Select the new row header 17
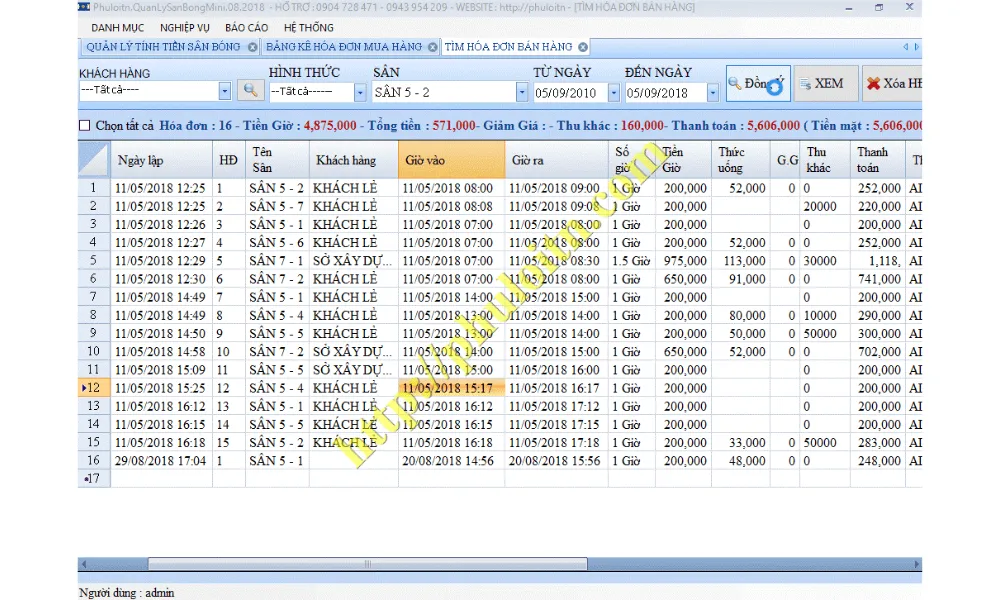Viewport: 1000px width, 600px height. click(94, 479)
